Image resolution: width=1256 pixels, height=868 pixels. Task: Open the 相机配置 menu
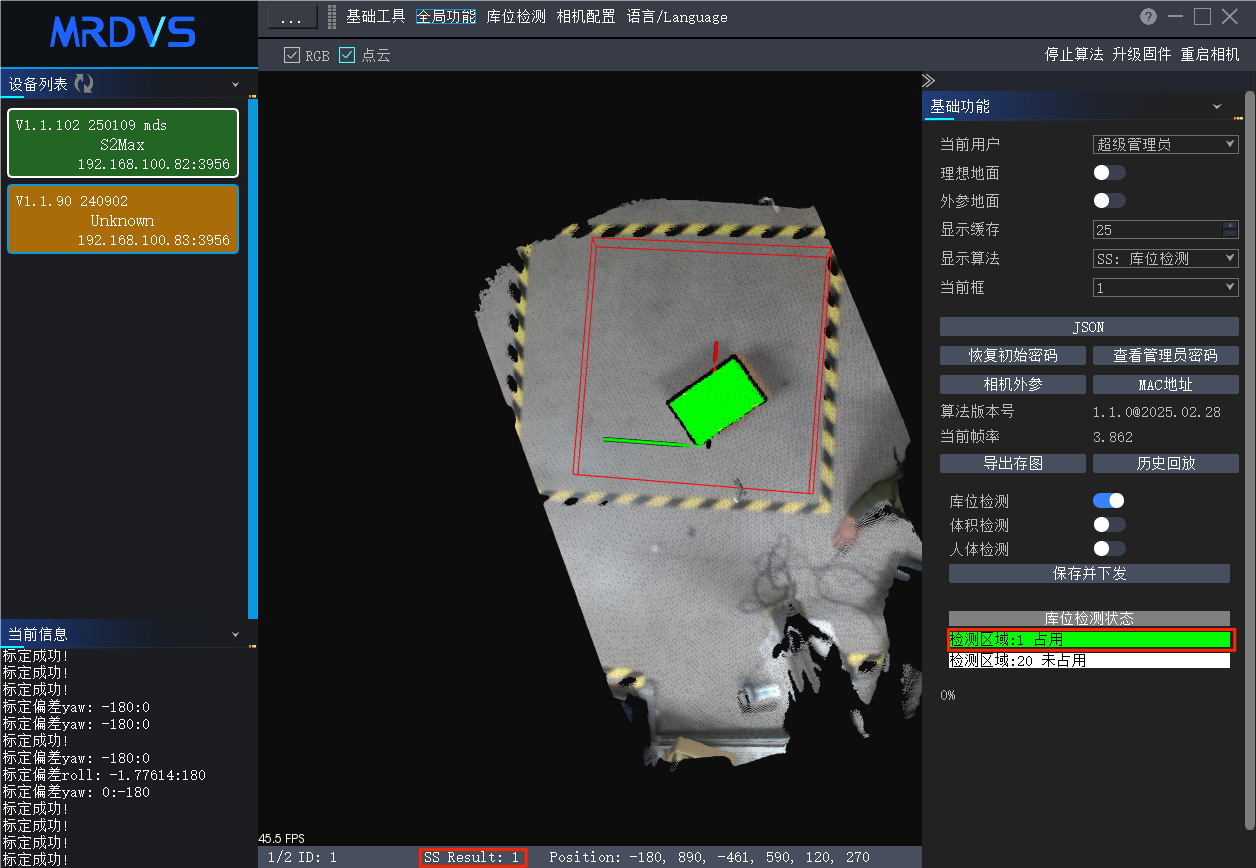(586, 17)
